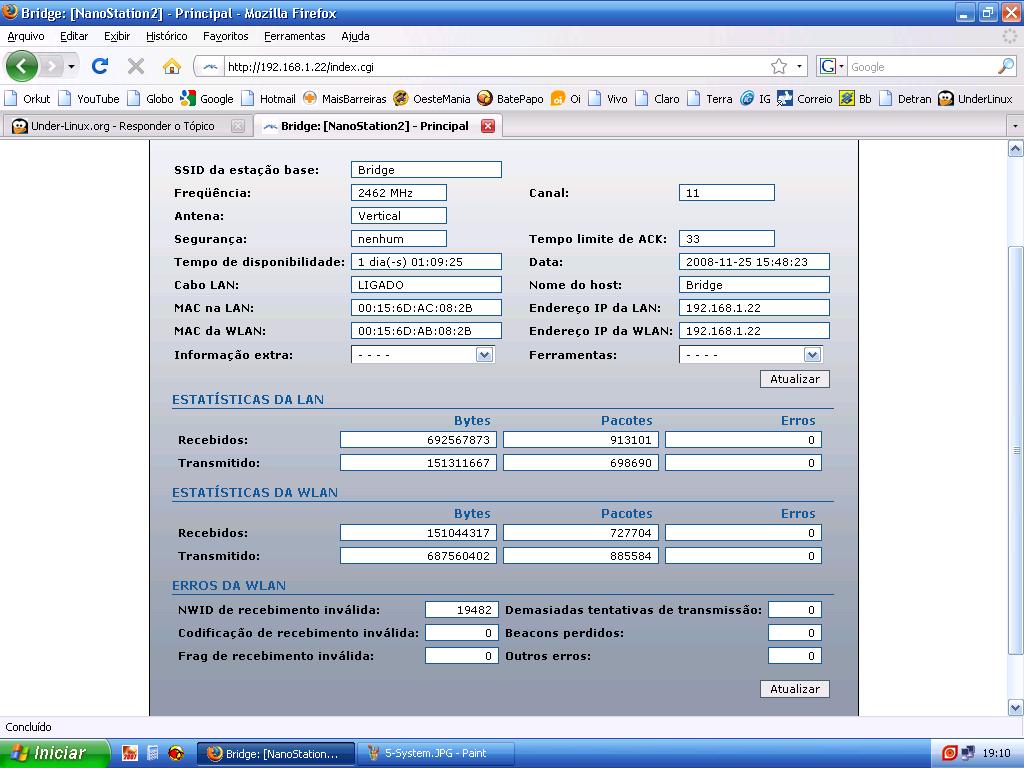Screen dimensions: 1024x768
Task: Click the Google search input field
Action: click(920, 67)
